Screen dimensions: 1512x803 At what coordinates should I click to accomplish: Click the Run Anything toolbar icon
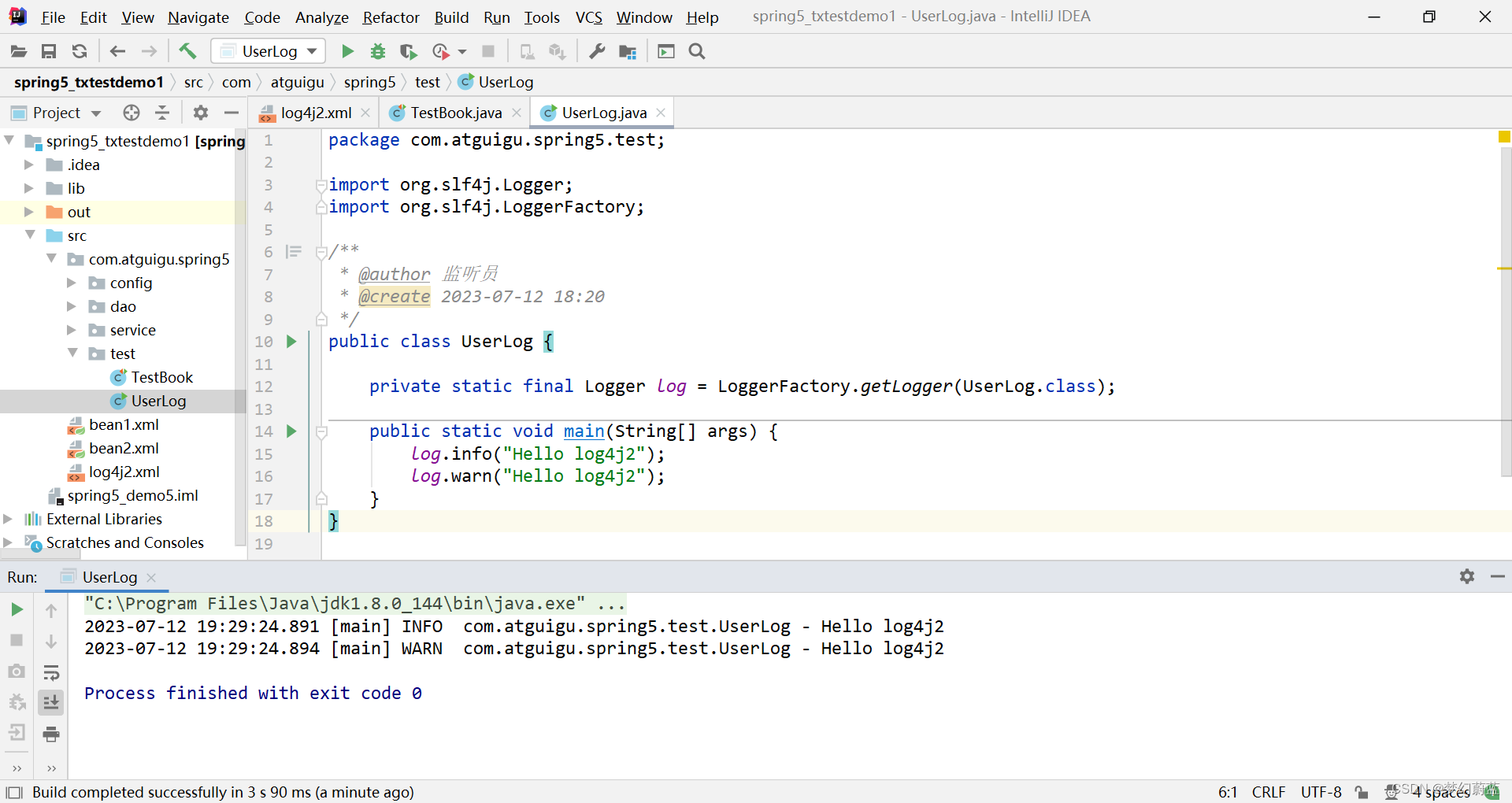pos(666,51)
